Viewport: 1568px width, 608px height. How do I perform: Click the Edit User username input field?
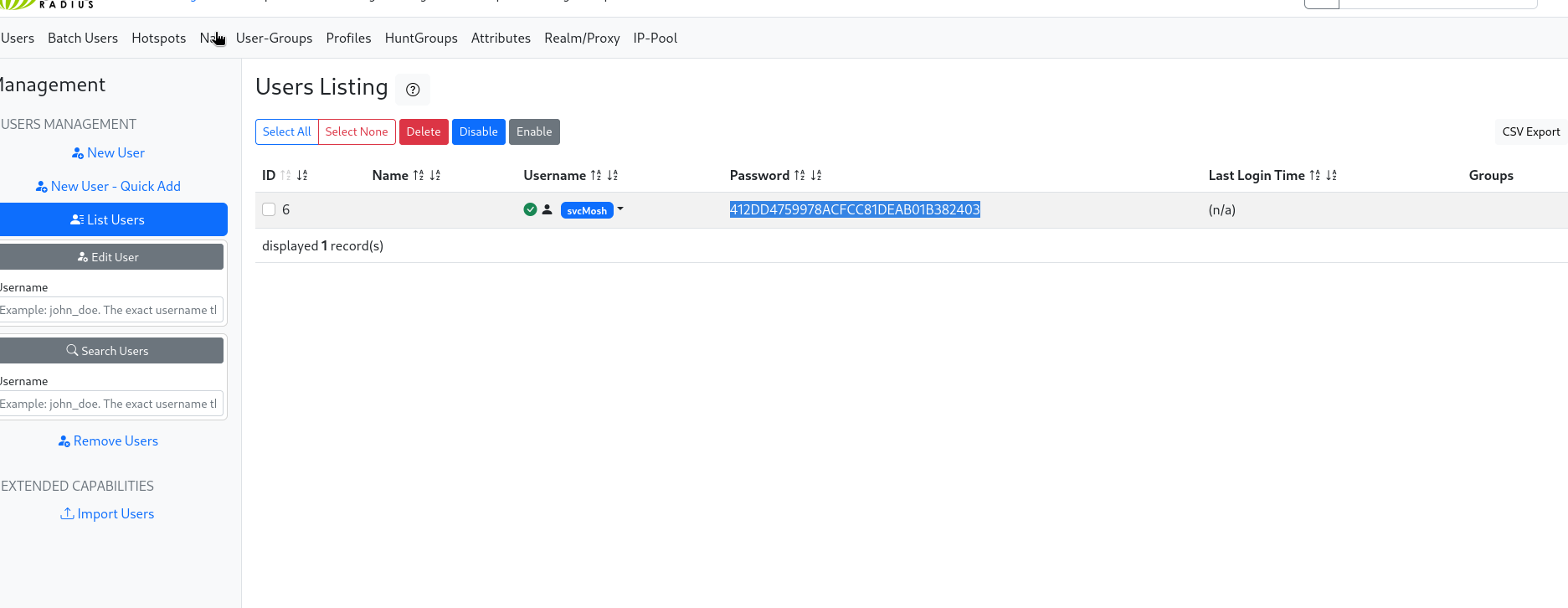(111, 310)
